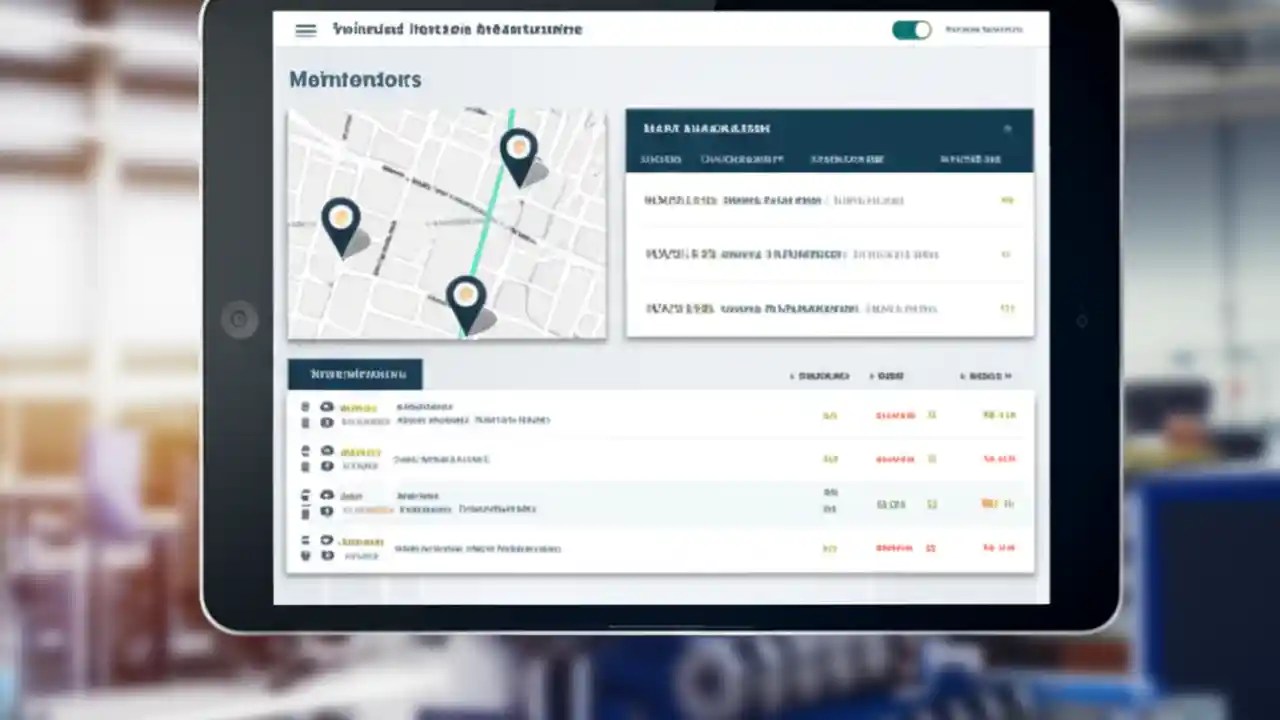This screenshot has width=1280, height=720.
Task: Open the hamburger navigation menu
Action: 305,30
